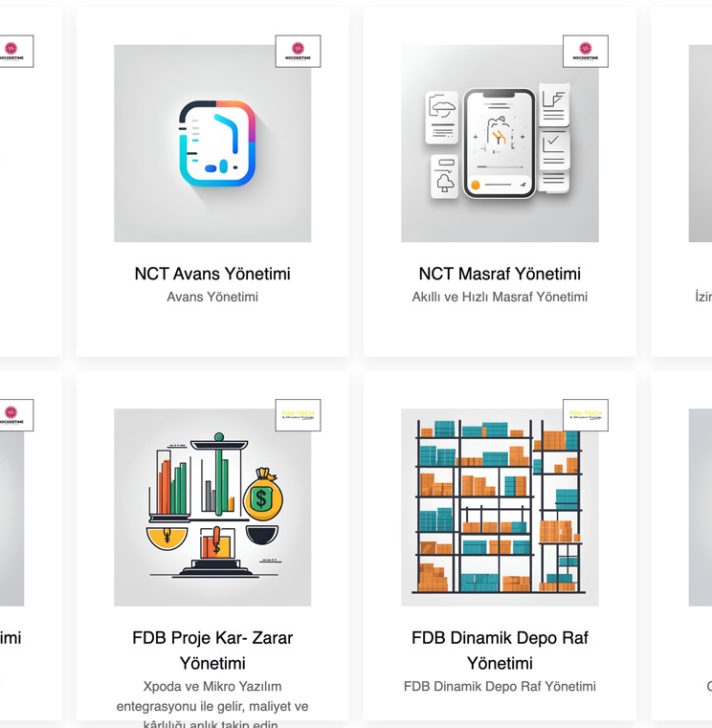Open the NCT Masraf Yönetimi title link
This screenshot has width=712, height=728.
point(500,273)
